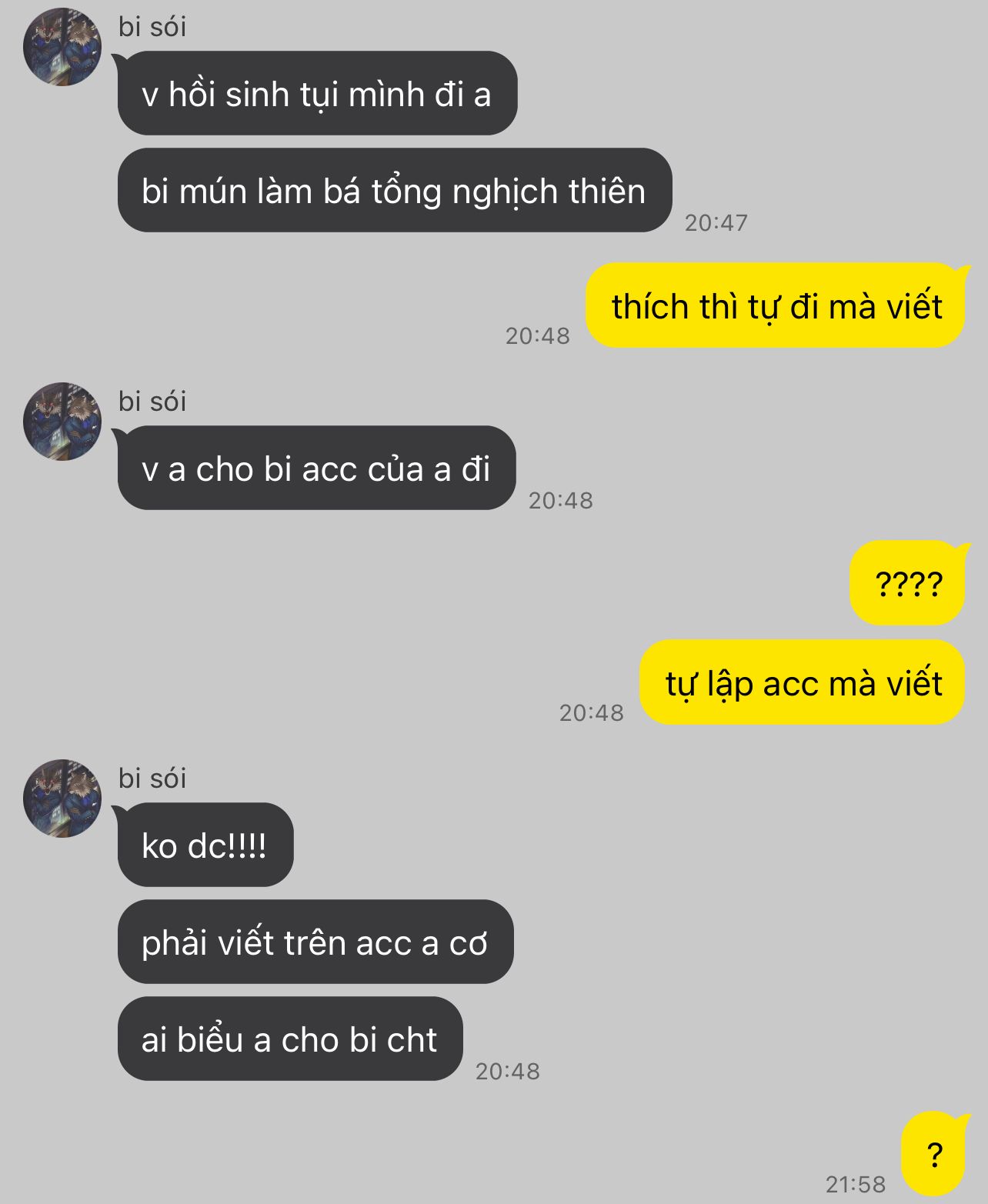The height and width of the screenshot is (1204, 988).
Task: Open the second "bi sói" sender name
Action: pos(152,402)
